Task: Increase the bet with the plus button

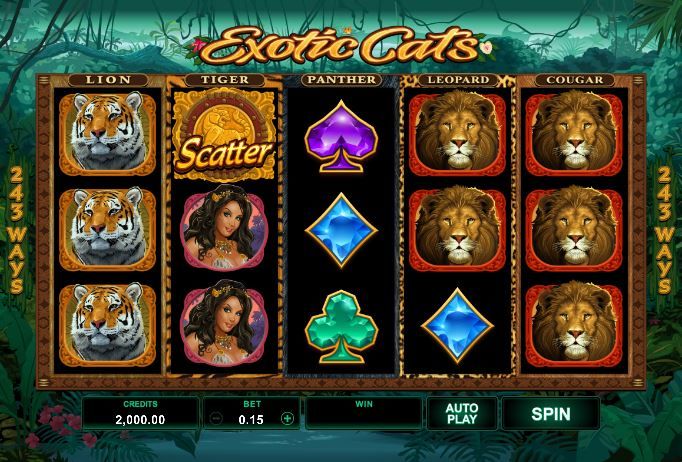Action: [x=287, y=419]
